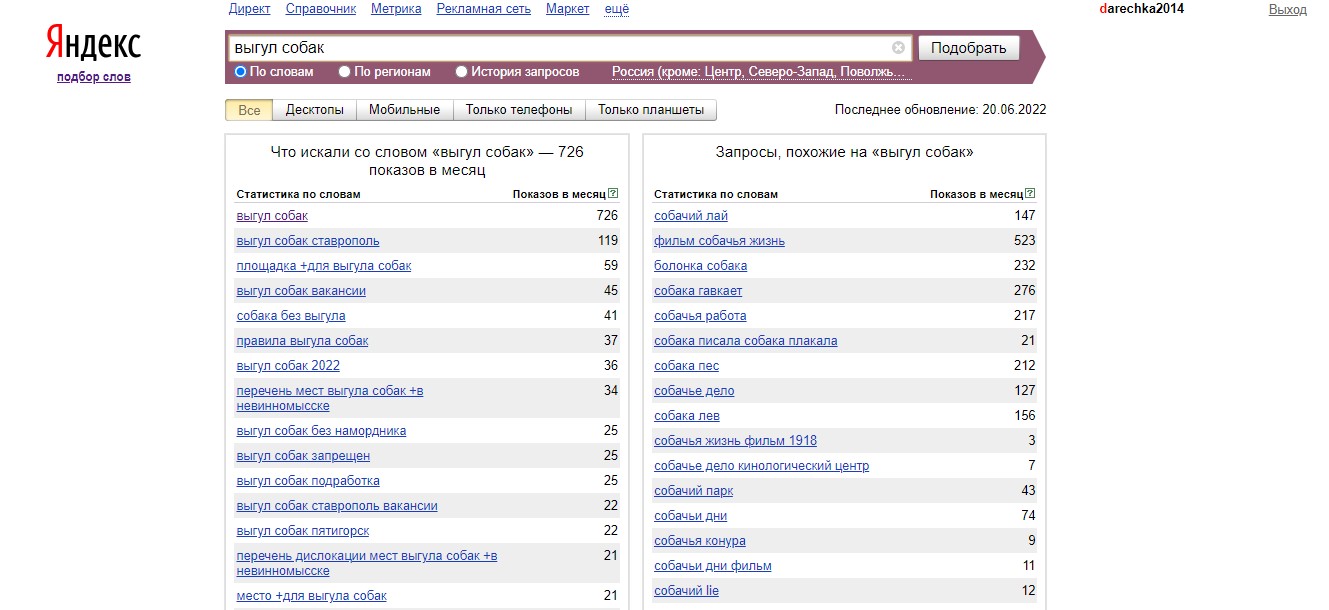The height and width of the screenshot is (610, 1329).
Task: Select the "По словам" radio button
Action: point(241,72)
